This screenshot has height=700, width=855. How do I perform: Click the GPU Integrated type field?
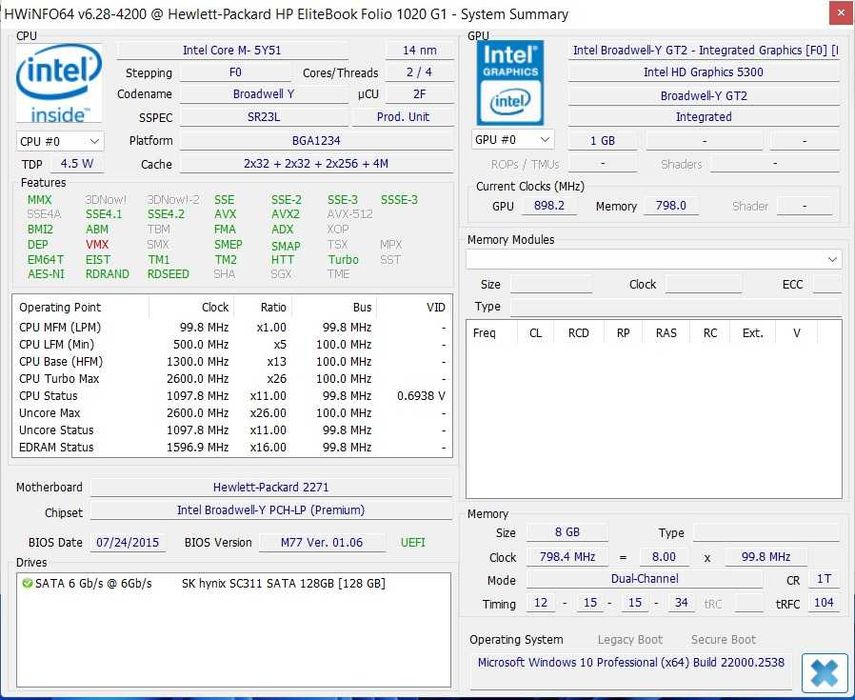704,117
